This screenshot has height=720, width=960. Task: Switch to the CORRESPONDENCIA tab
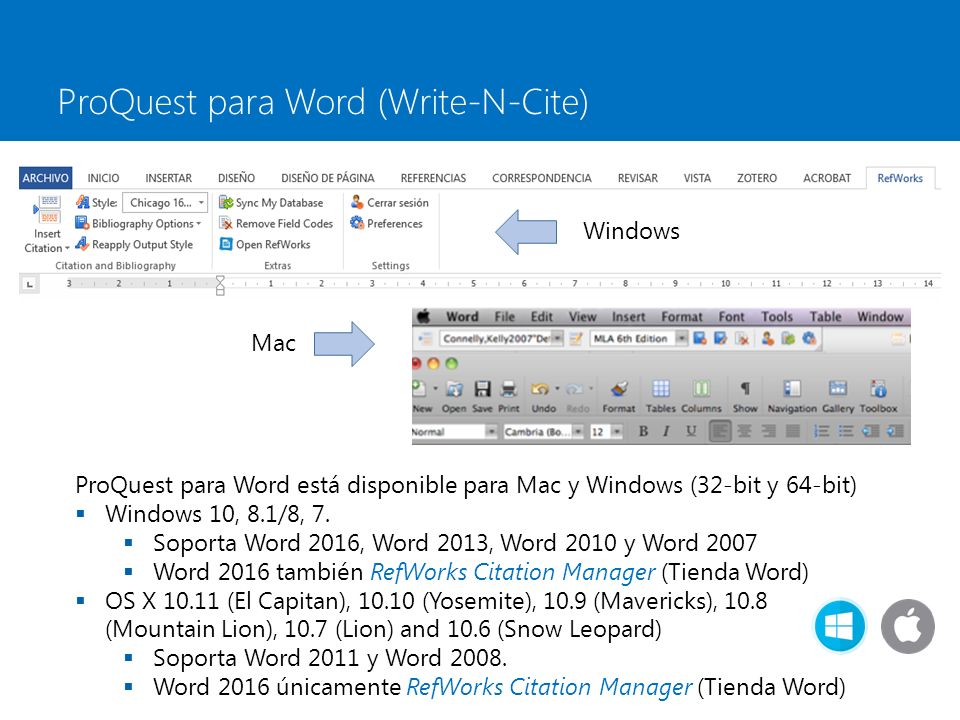(x=541, y=178)
